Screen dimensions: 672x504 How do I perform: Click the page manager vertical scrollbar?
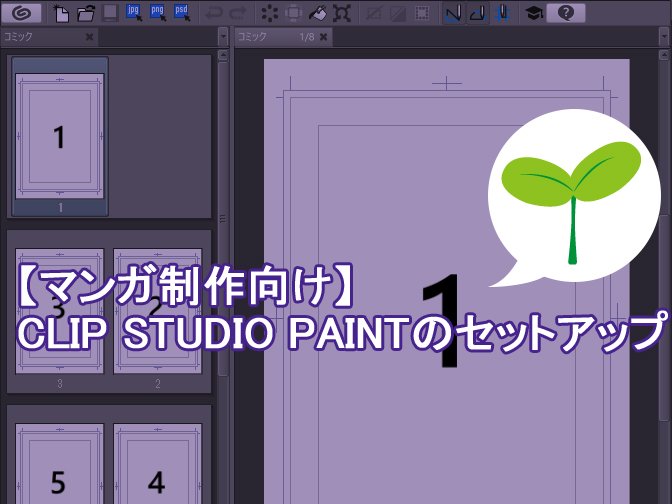click(223, 219)
